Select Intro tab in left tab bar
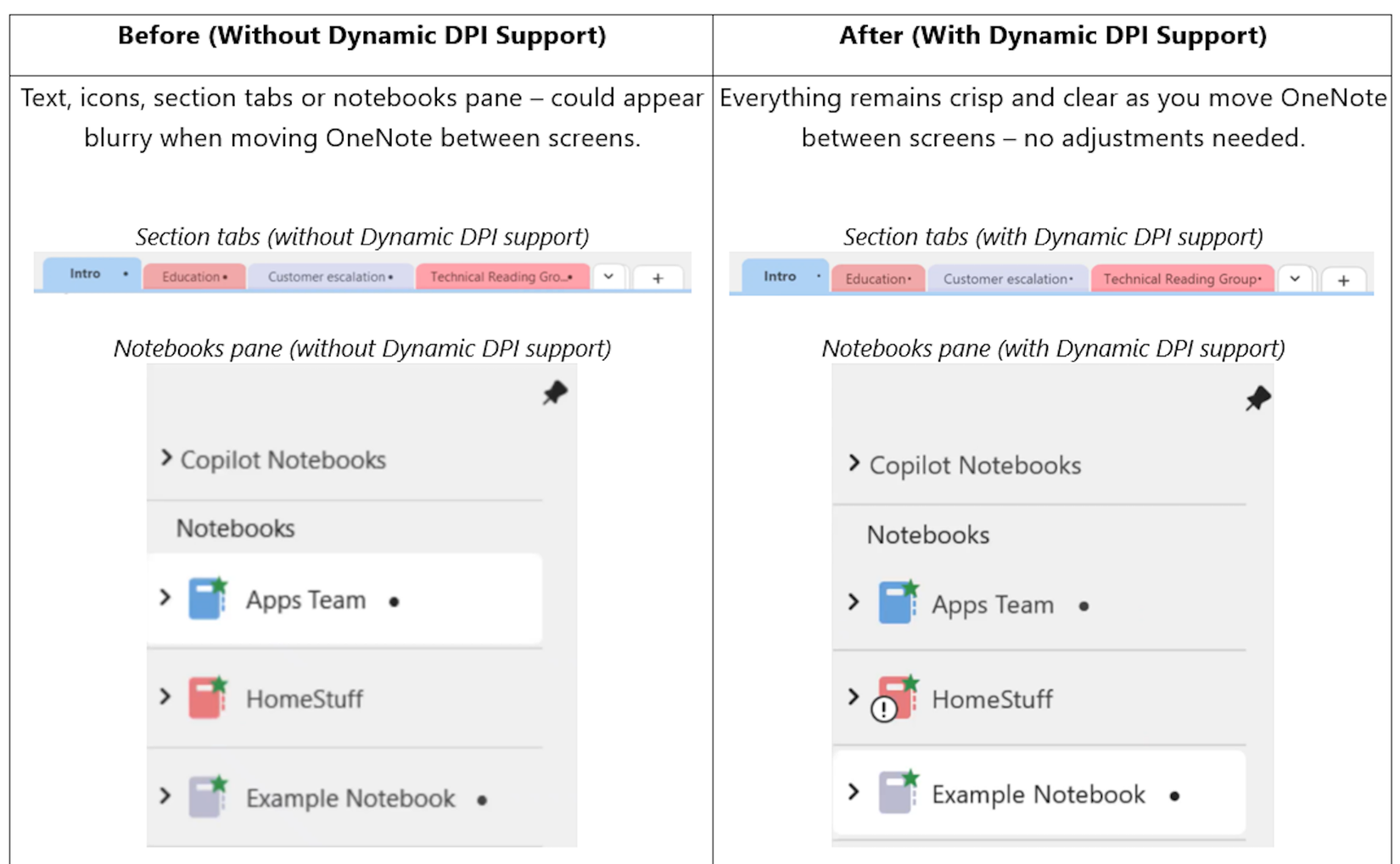Image resolution: width=1400 pixels, height=864 pixels. click(x=86, y=274)
